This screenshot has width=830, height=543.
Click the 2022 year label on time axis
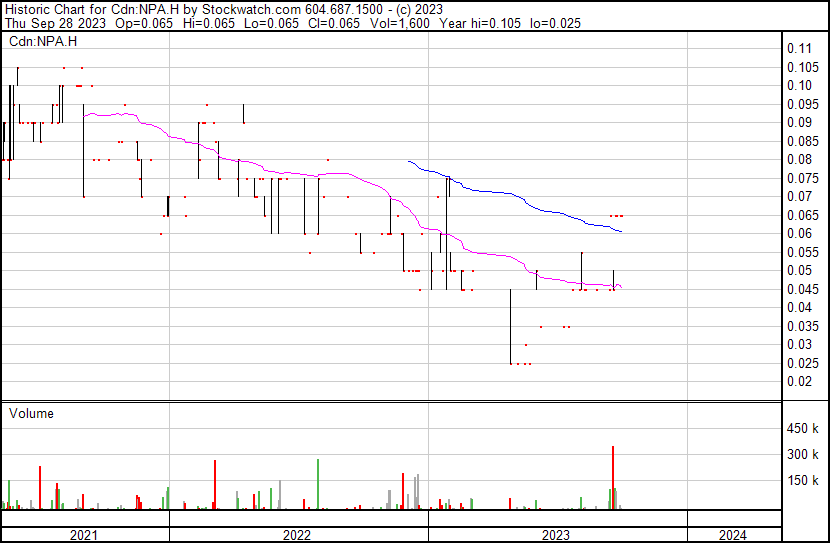[297, 535]
